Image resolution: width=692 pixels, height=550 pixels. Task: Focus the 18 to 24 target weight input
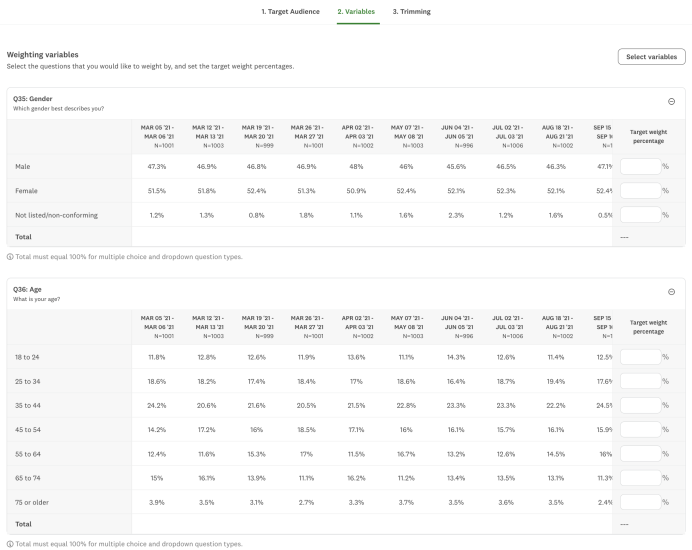click(x=640, y=357)
